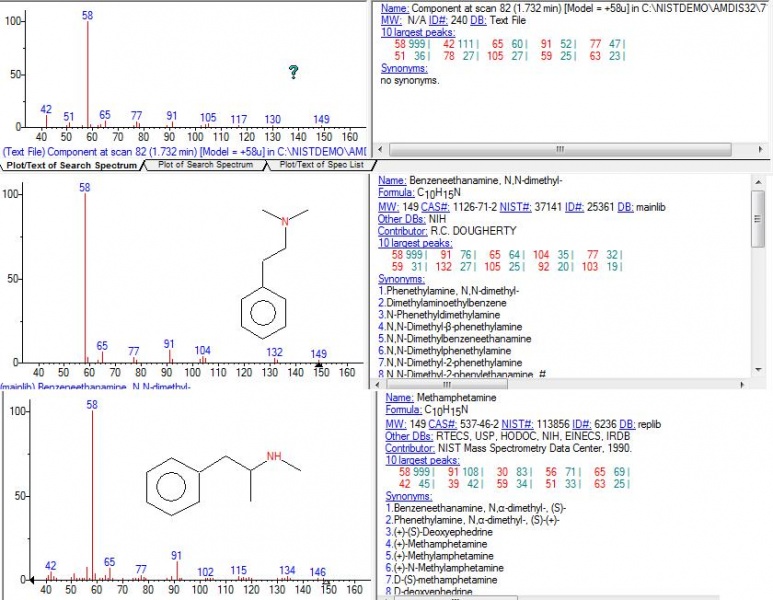
Task: Click the 91 peak label in Methamphetamine spectrum
Action: [x=176, y=555]
